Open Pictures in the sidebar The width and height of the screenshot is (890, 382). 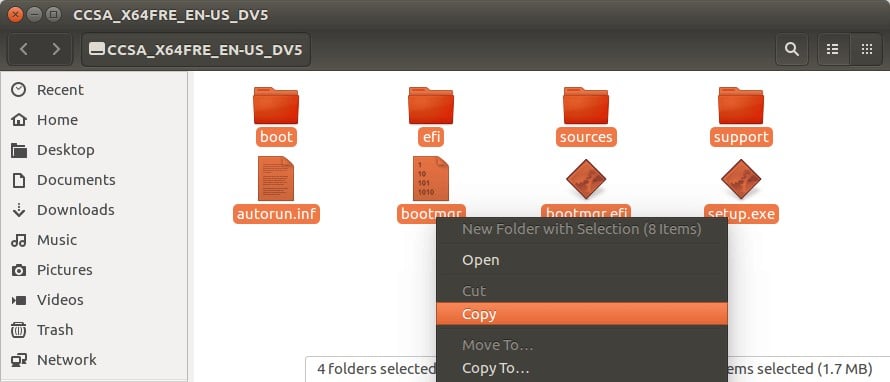[94, 270]
